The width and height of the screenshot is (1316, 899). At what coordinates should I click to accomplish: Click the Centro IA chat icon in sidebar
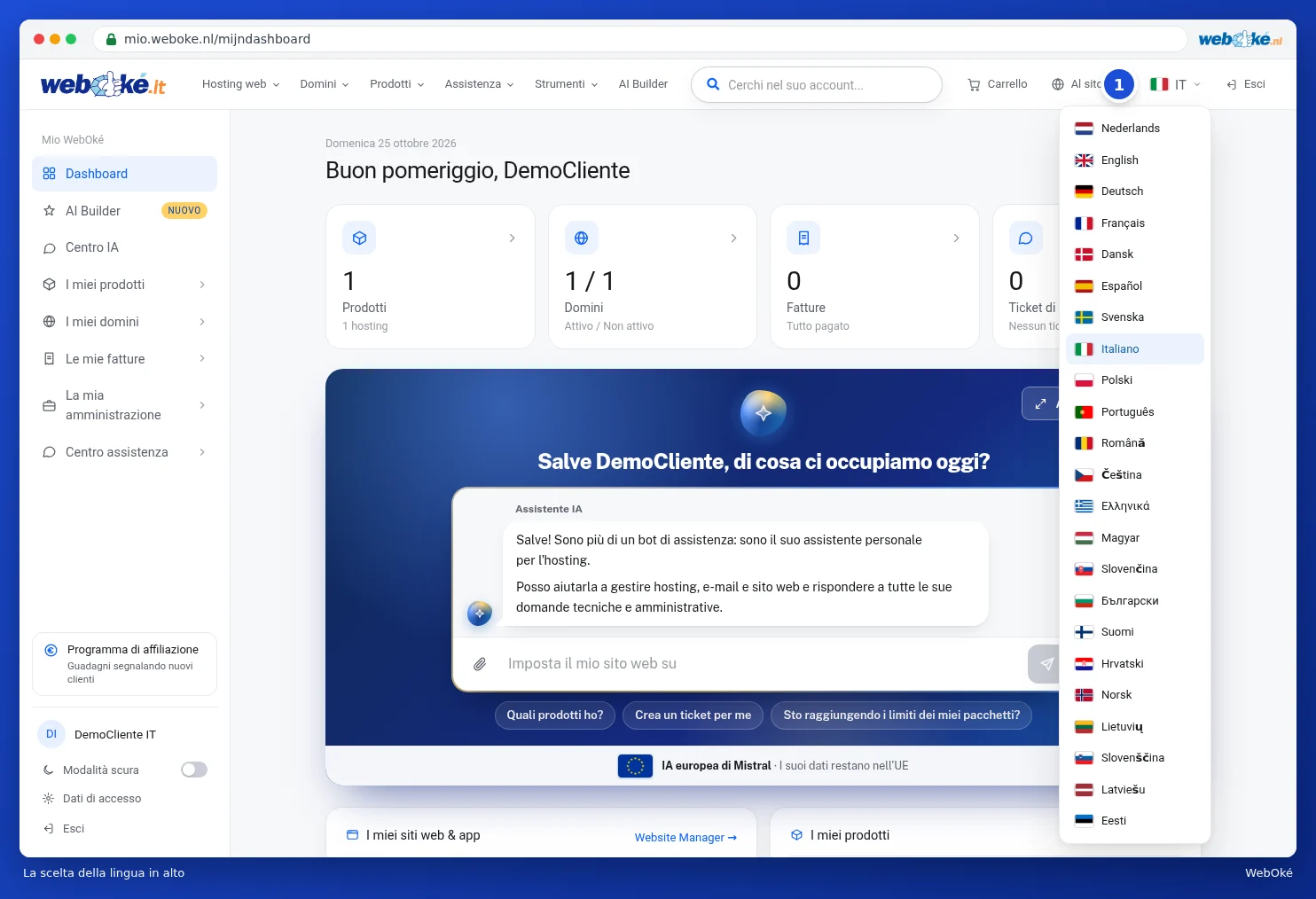[50, 248]
